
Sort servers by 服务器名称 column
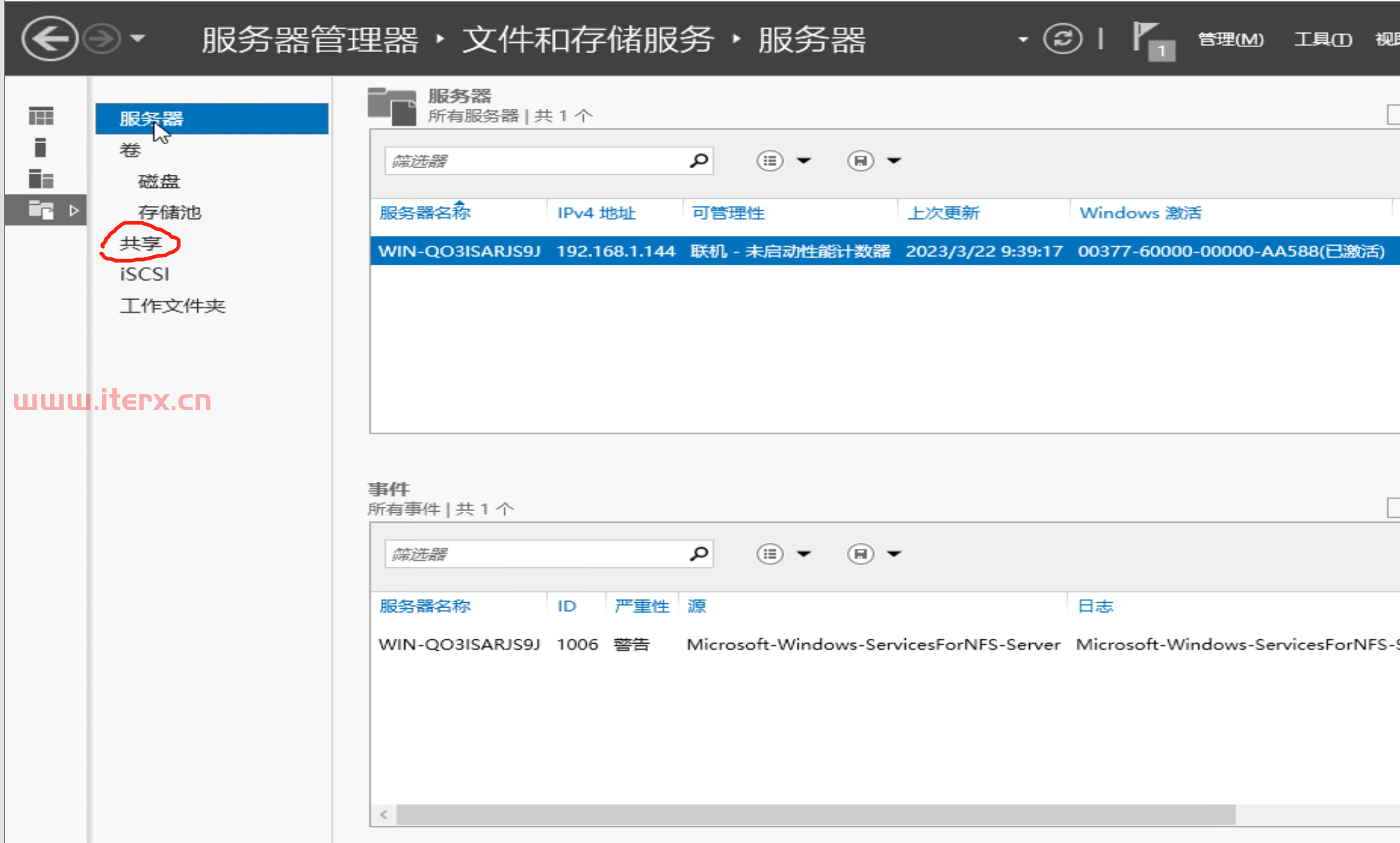(425, 213)
